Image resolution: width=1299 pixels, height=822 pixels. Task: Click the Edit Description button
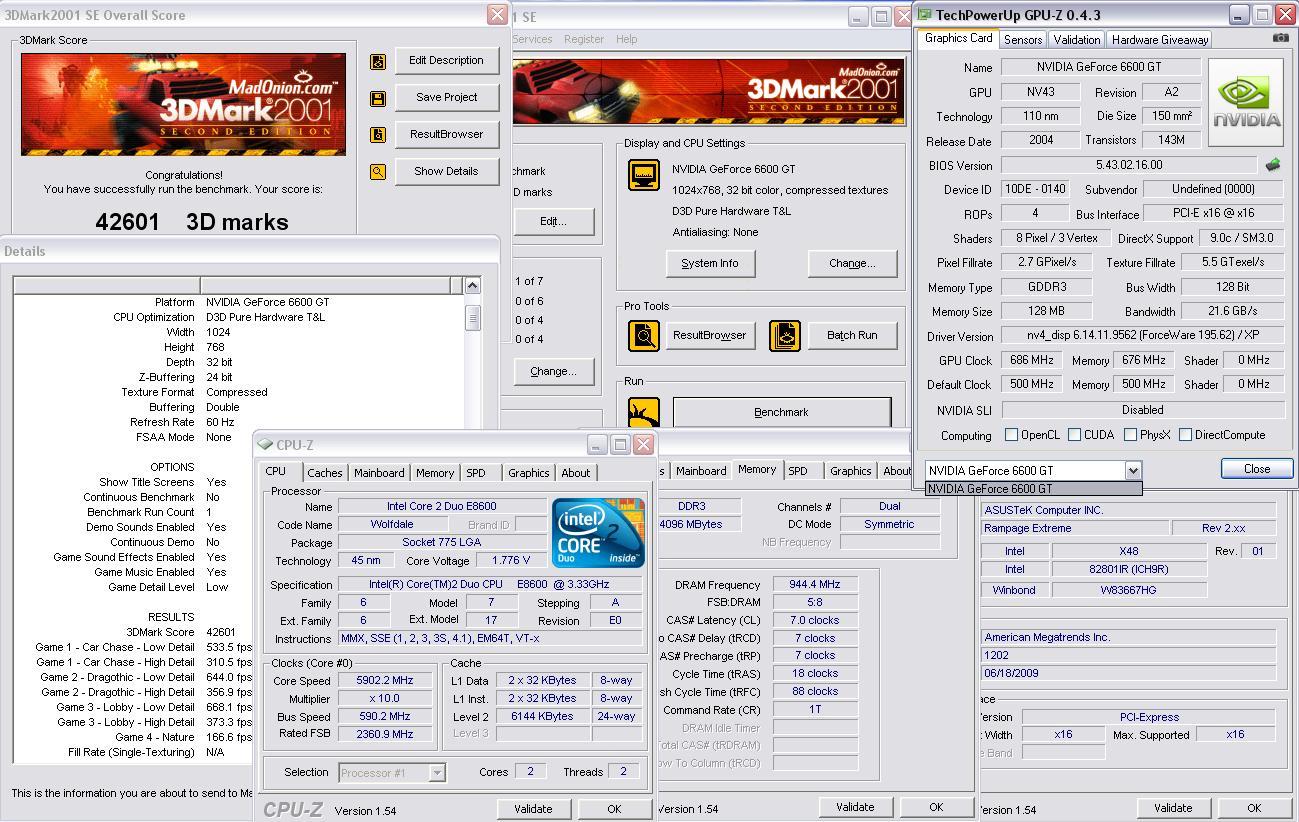[x=446, y=60]
